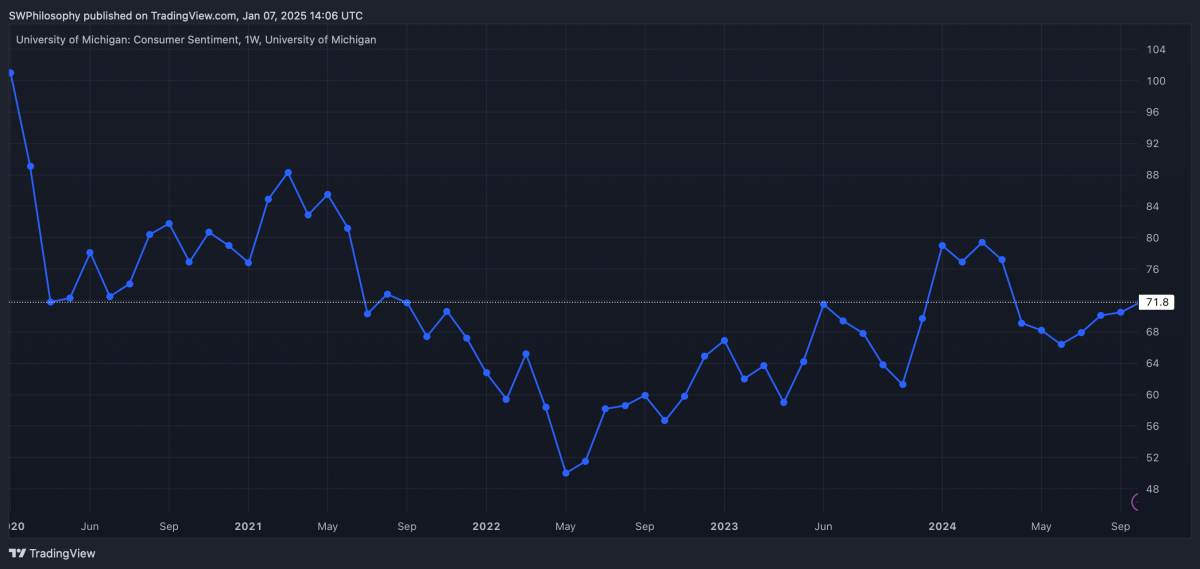This screenshot has height=569, width=1200.
Task: Click the 71.8 current price label
Action: [x=1157, y=302]
